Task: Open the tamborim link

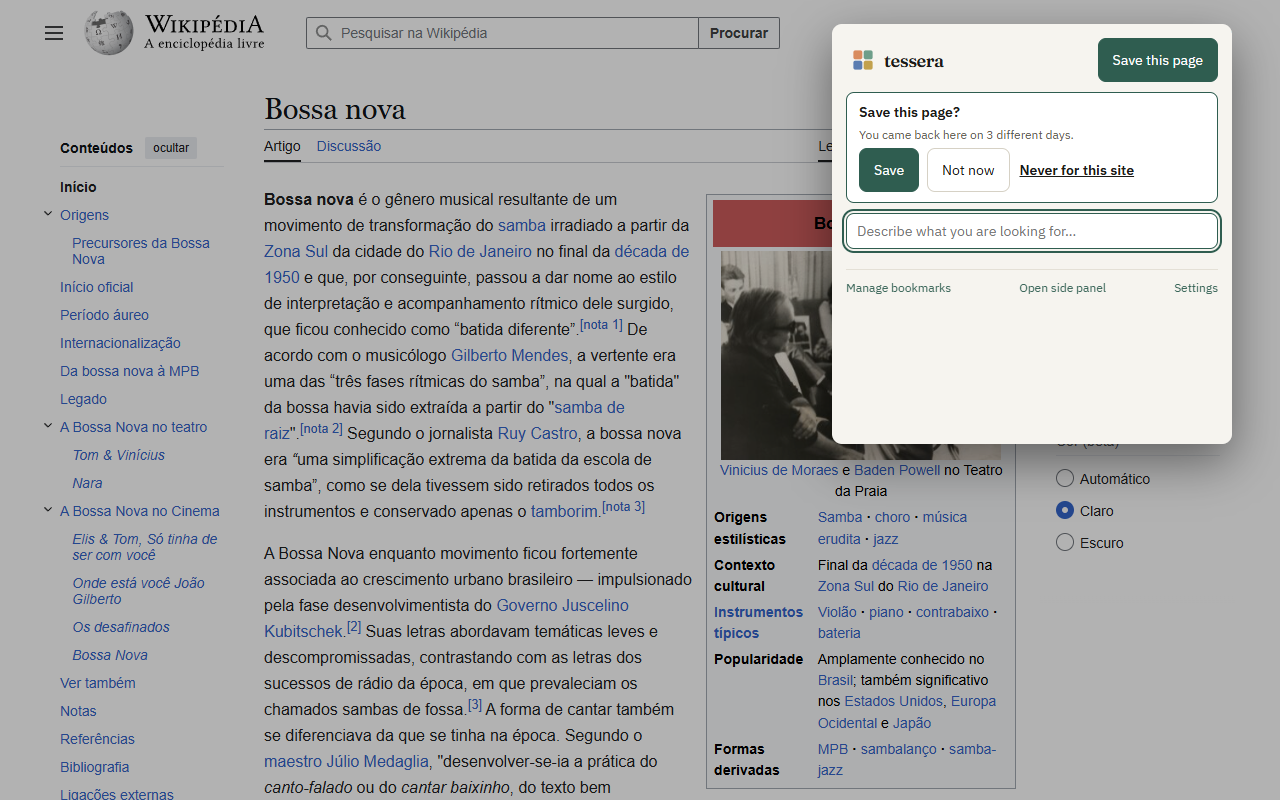Action: pos(565,511)
